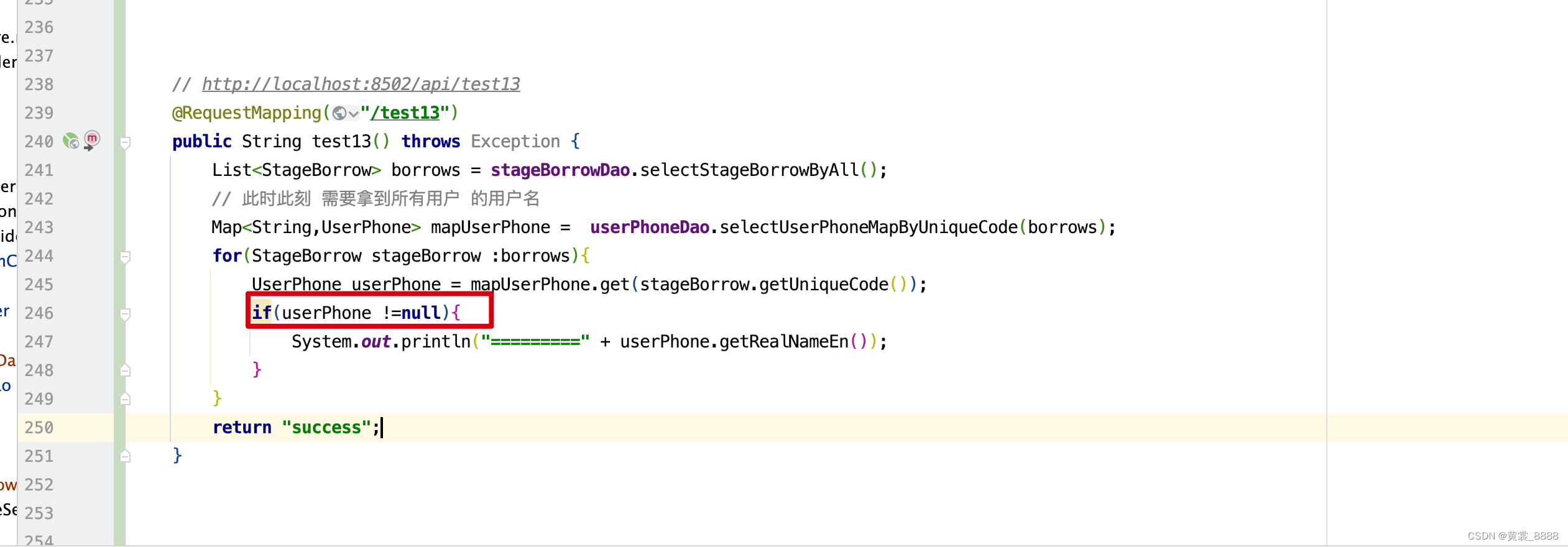Click the out field in System.out
Viewport: 1568px width, 547px height.
tap(376, 342)
